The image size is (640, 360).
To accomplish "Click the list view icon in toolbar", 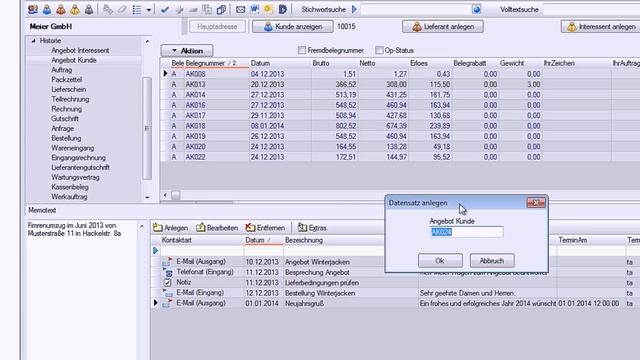I will pos(137,9).
